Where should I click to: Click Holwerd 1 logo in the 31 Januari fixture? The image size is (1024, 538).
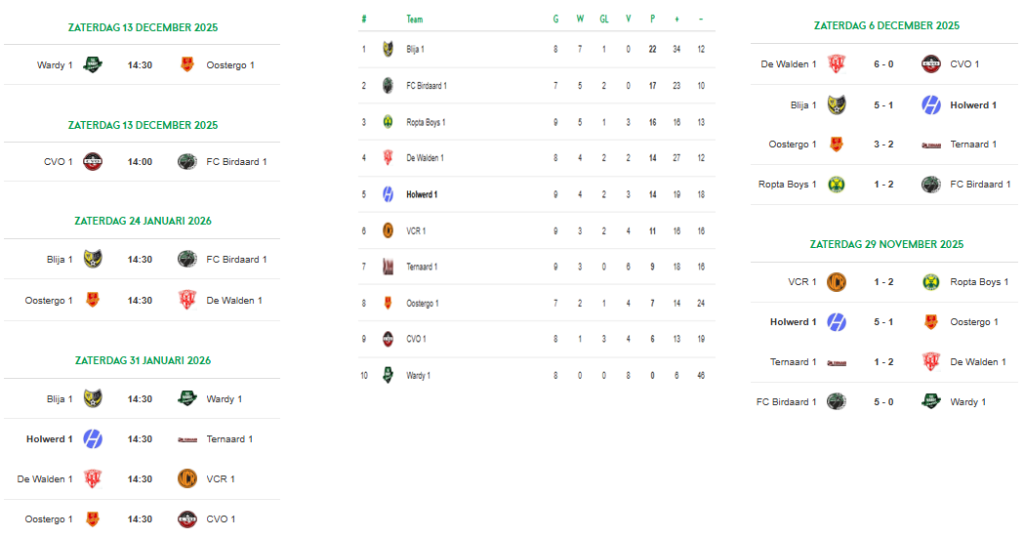click(x=92, y=439)
